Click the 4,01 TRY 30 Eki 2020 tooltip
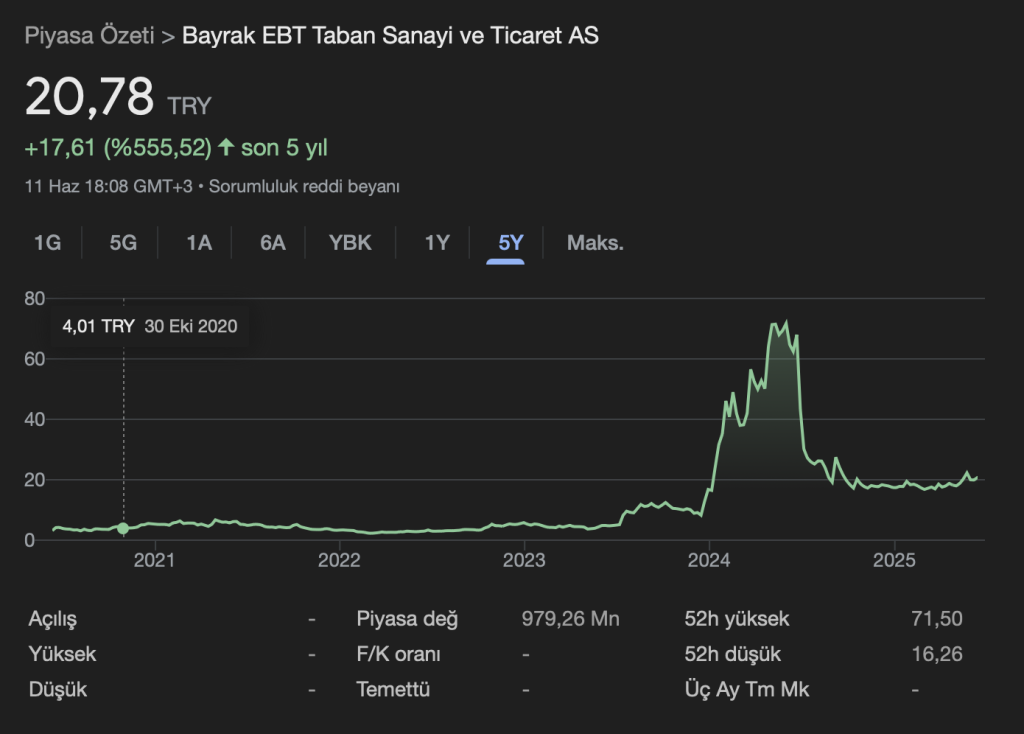The image size is (1024, 734). (x=150, y=326)
